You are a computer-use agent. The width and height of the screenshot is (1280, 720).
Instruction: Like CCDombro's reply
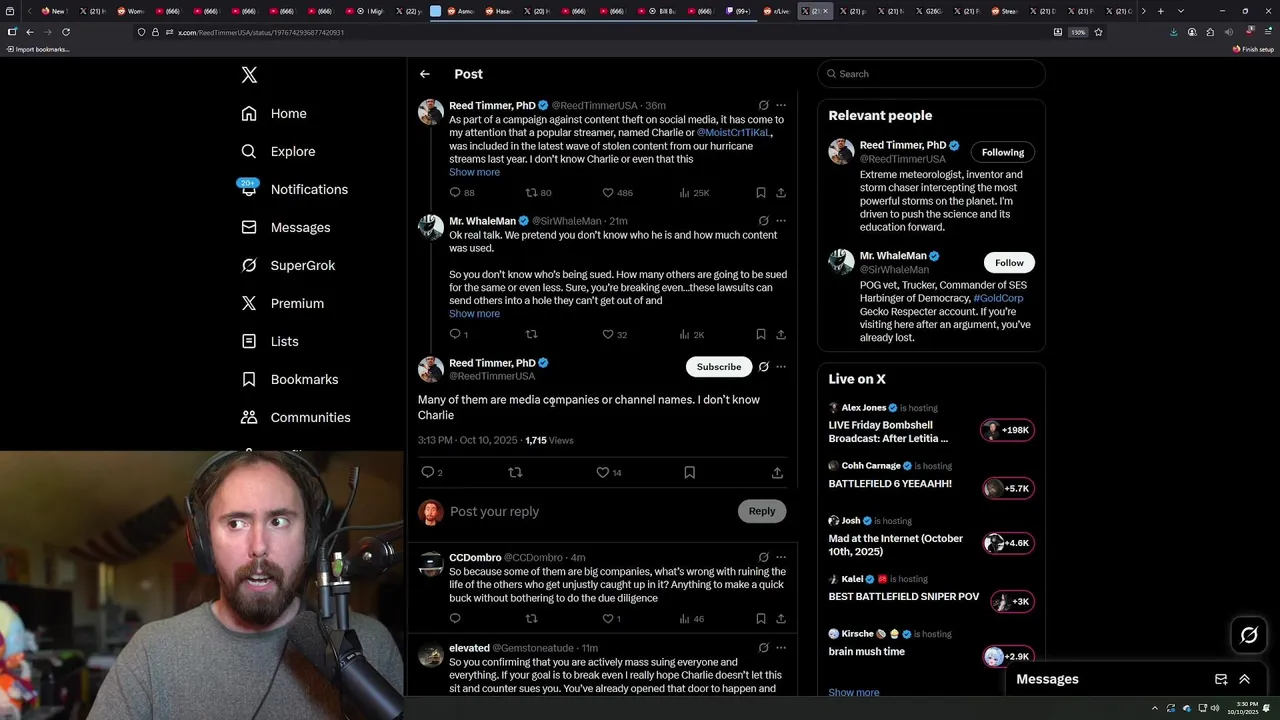point(607,619)
